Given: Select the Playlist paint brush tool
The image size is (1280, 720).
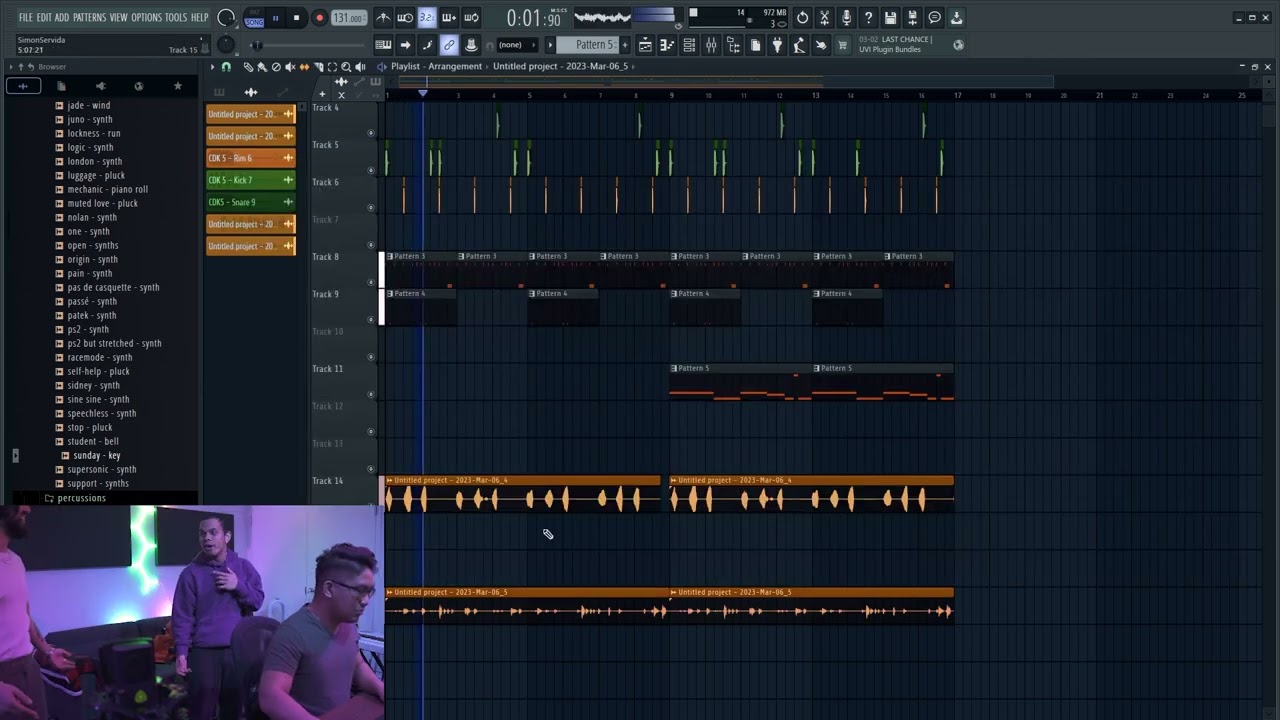Looking at the screenshot, I should pyautogui.click(x=262, y=67).
